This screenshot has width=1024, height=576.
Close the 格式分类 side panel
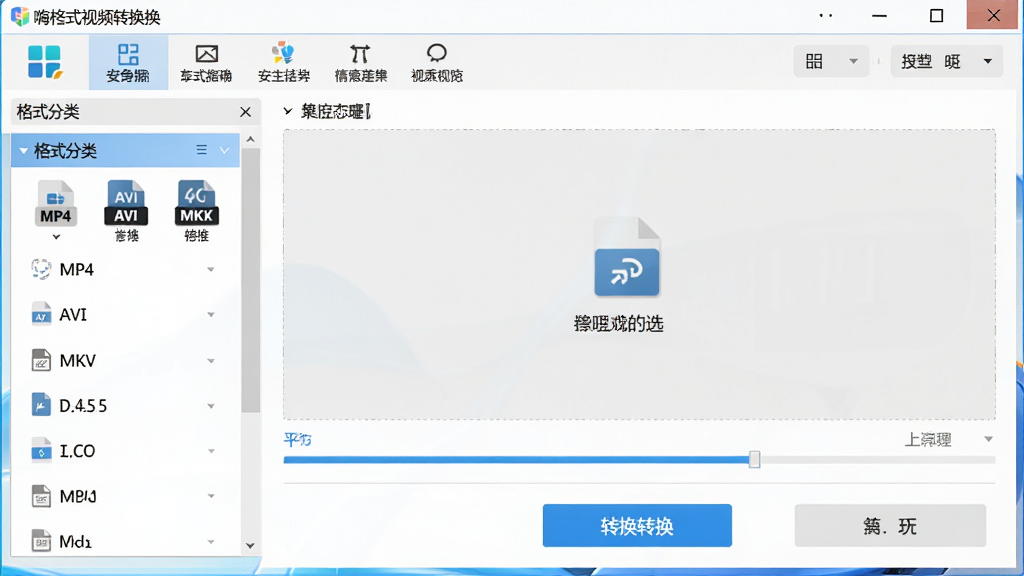(246, 112)
